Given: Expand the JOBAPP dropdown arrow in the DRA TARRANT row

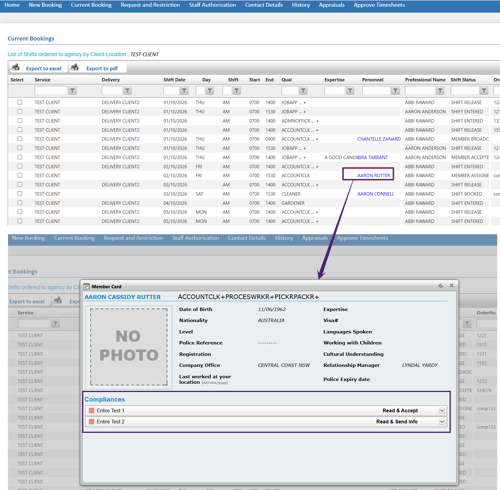Looking at the screenshot, I should [305, 158].
